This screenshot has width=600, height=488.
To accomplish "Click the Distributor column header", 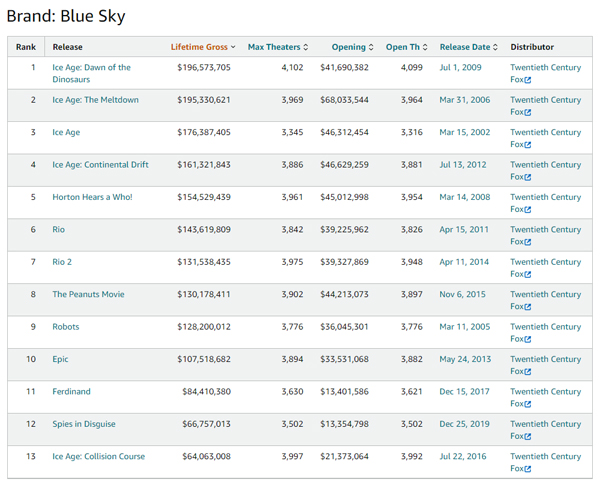I will coord(532,47).
